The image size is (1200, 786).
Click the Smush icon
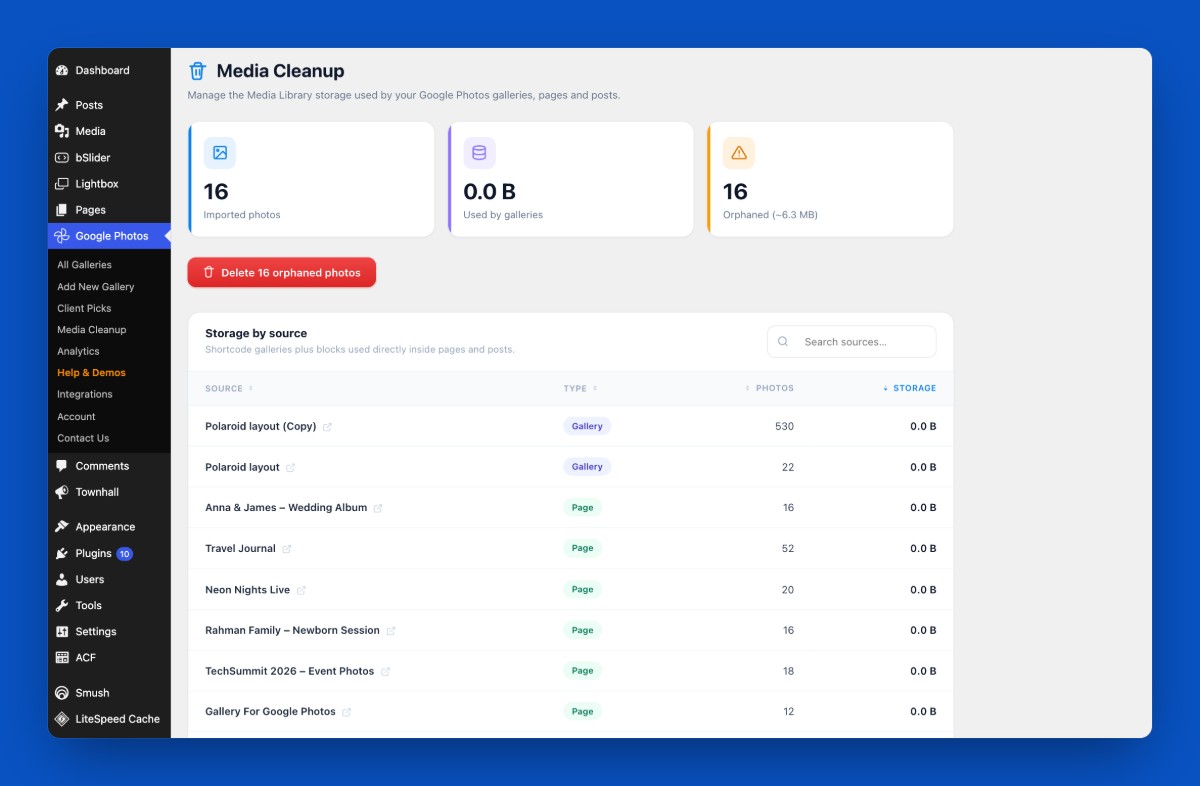click(62, 693)
